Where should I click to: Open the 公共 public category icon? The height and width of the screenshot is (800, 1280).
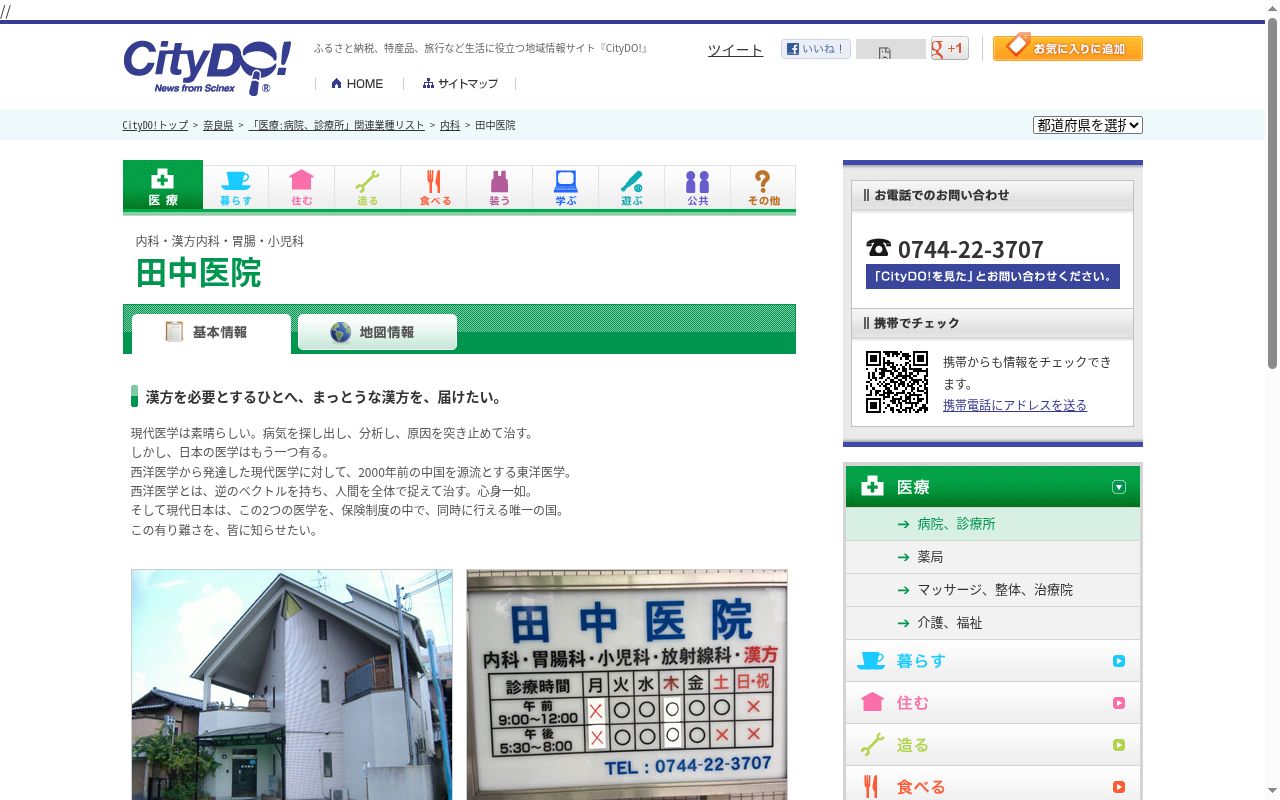tap(698, 187)
